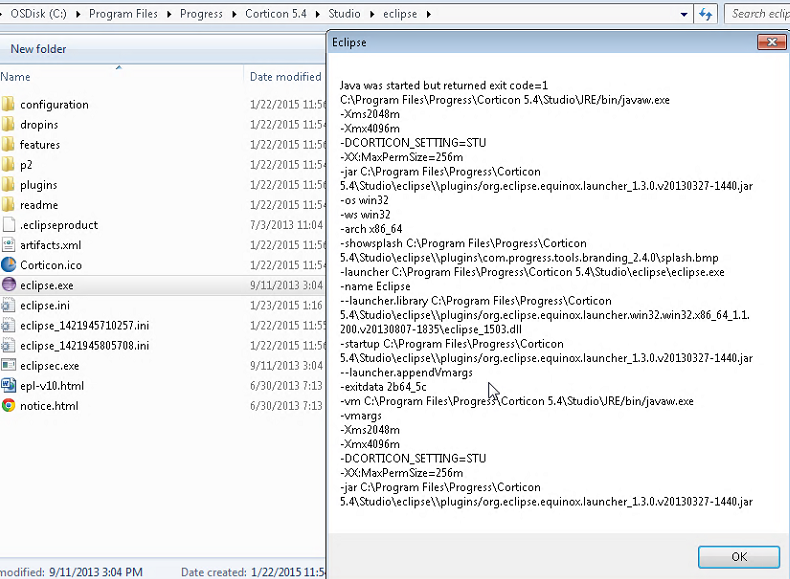Expand the arrow after Progress breadcrumb

click(234, 14)
